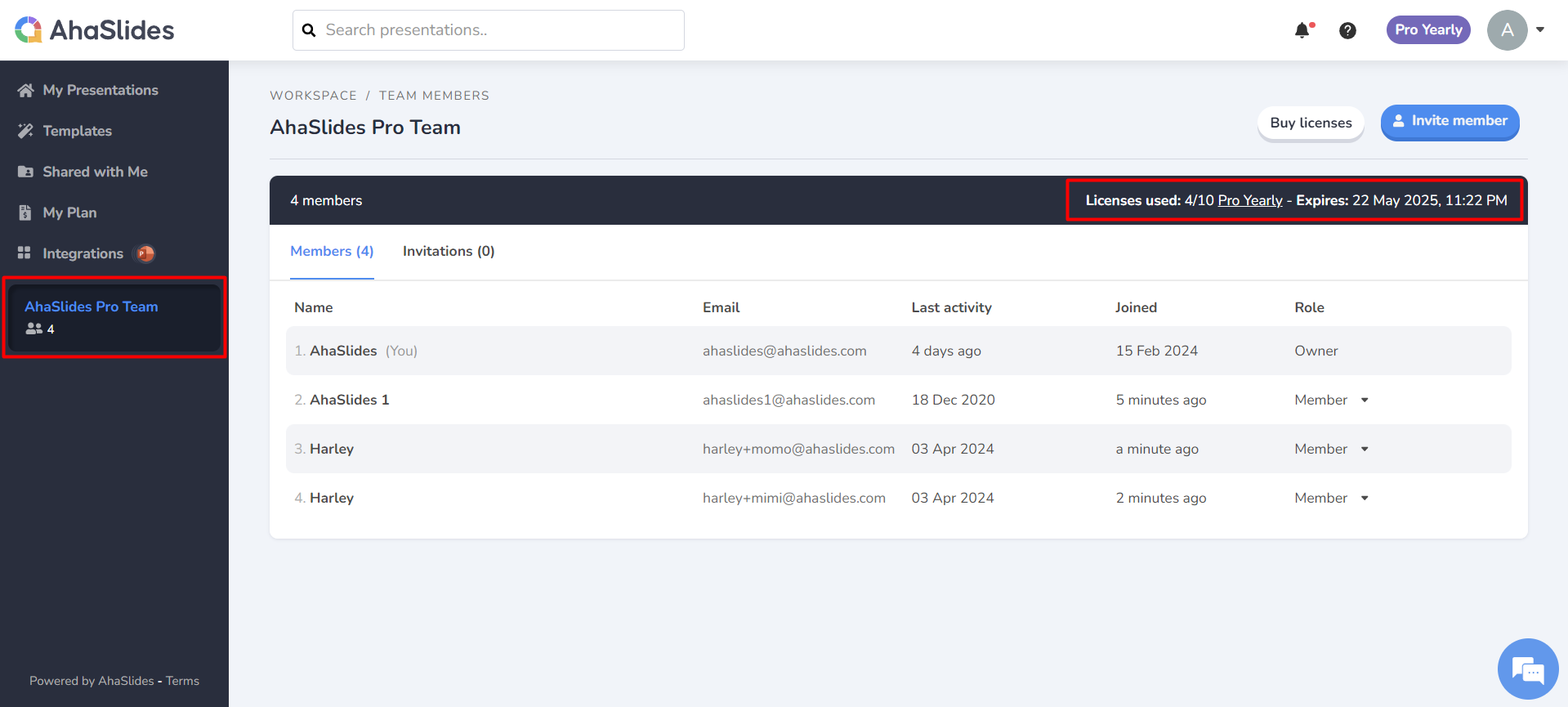Click the Joined column header
The height and width of the screenshot is (707, 1568).
pos(1136,307)
